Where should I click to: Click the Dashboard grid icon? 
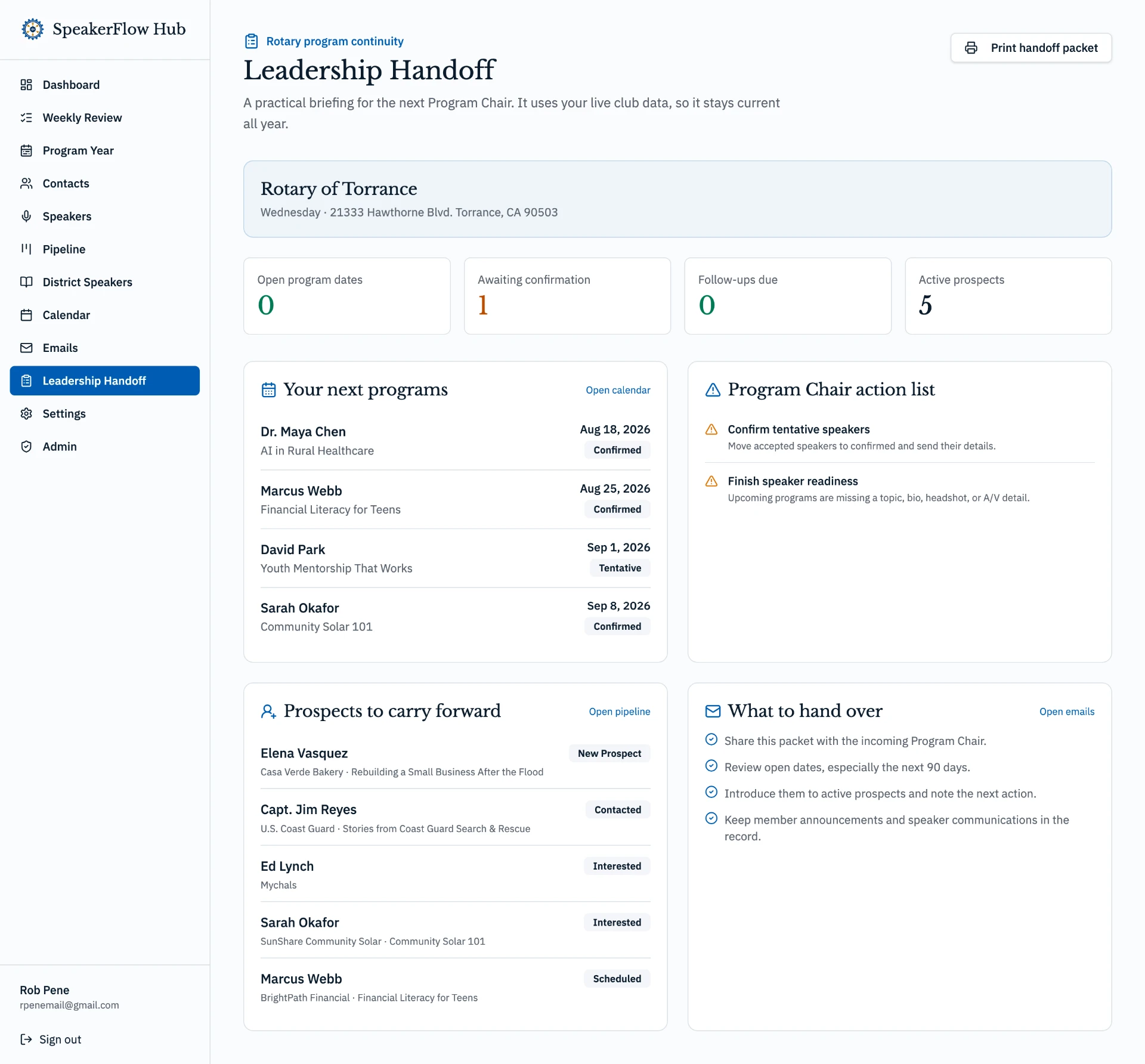(26, 85)
